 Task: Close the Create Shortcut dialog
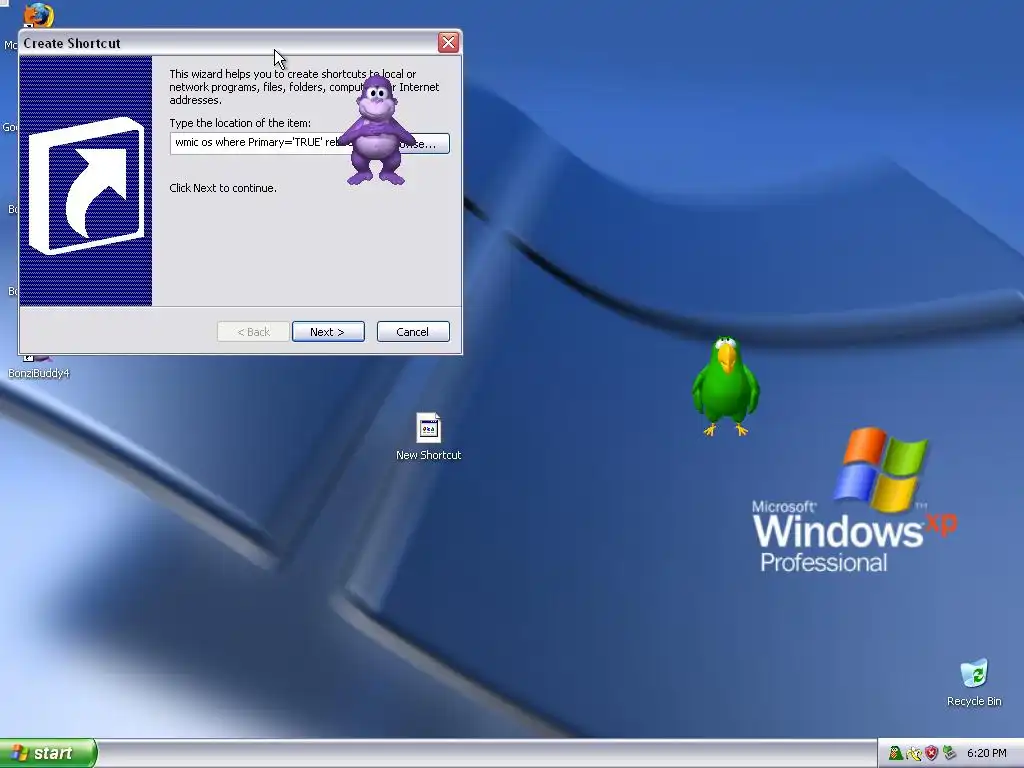pos(448,42)
